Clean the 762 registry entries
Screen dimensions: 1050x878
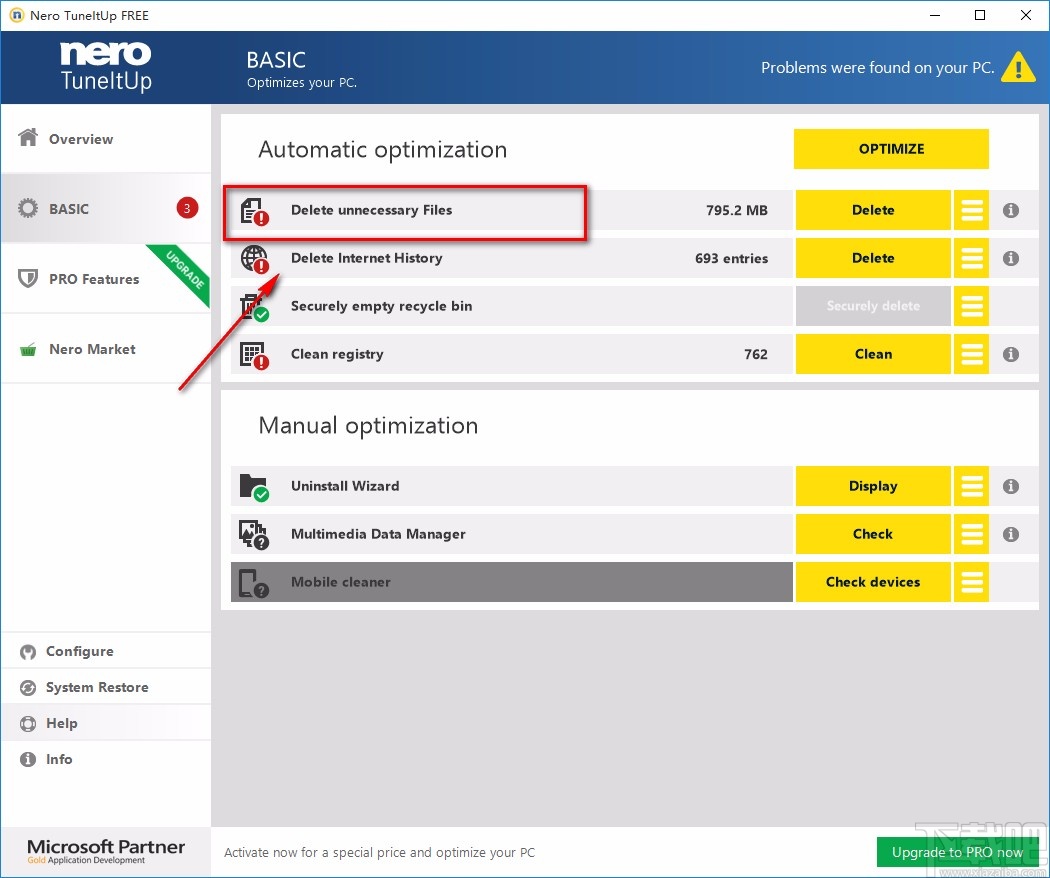[873, 354]
